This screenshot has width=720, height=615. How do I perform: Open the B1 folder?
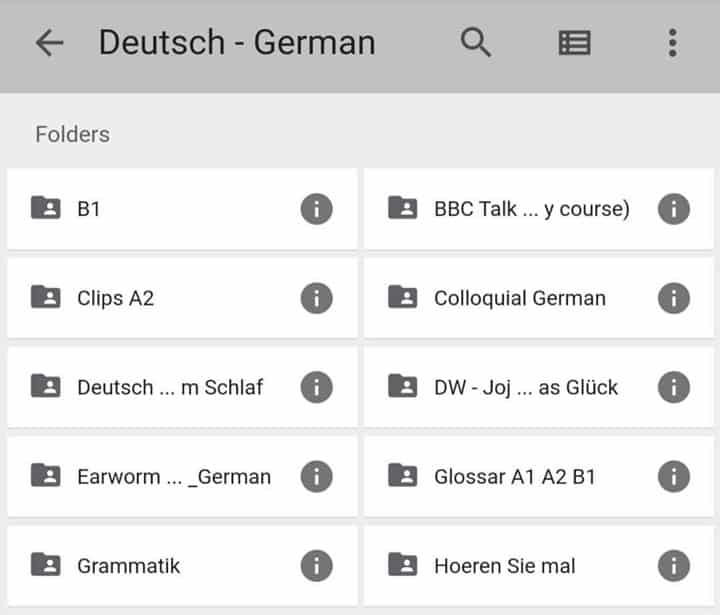(x=150, y=209)
